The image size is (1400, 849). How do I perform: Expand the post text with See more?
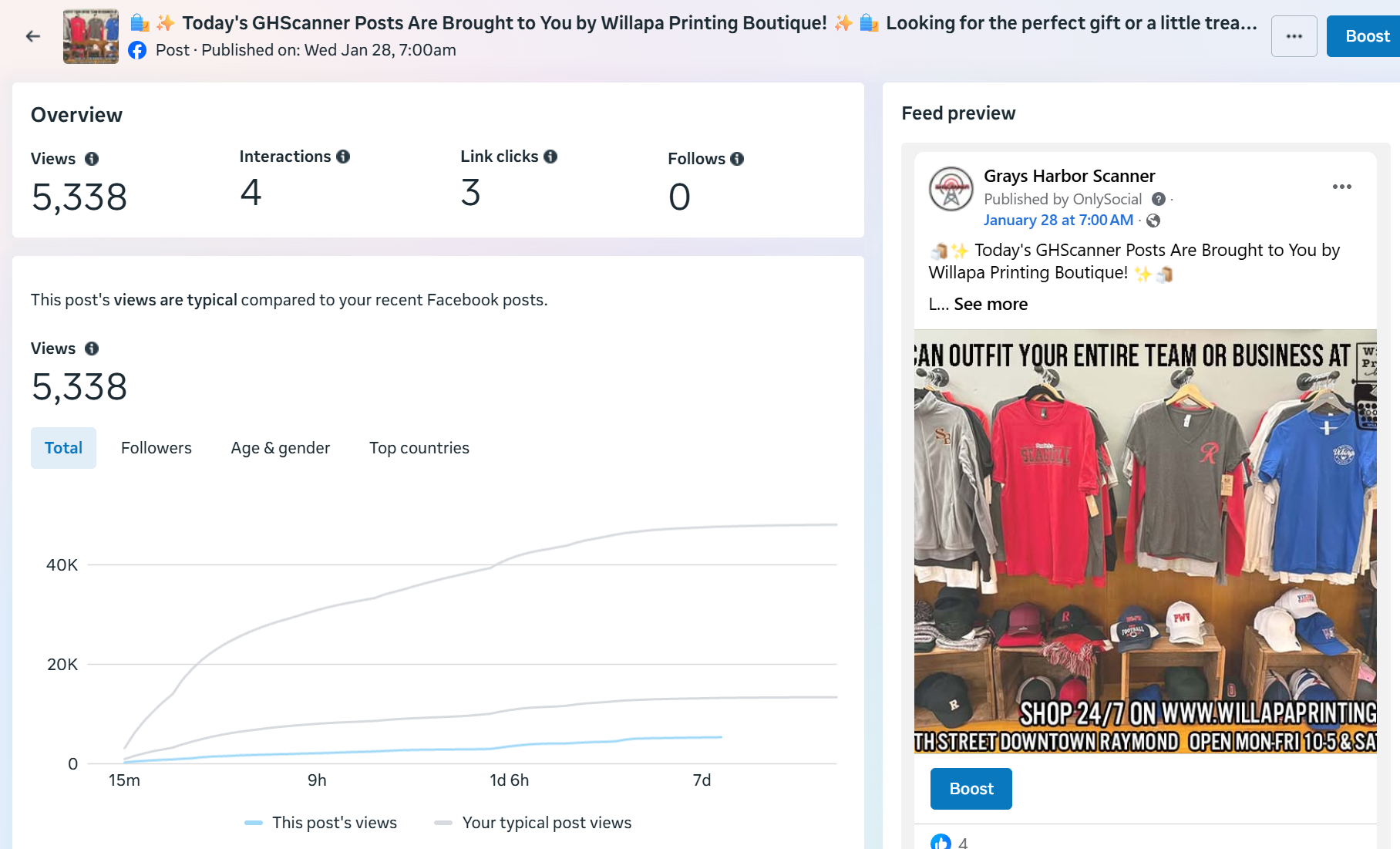point(991,305)
